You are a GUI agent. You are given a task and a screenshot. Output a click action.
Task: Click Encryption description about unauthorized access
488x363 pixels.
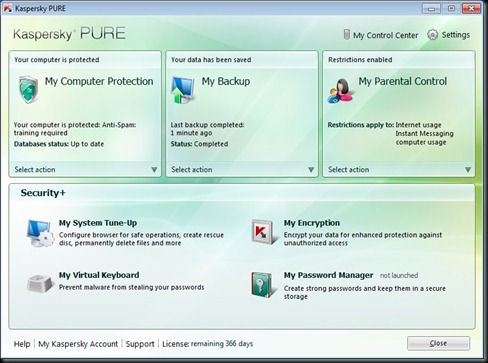point(363,239)
